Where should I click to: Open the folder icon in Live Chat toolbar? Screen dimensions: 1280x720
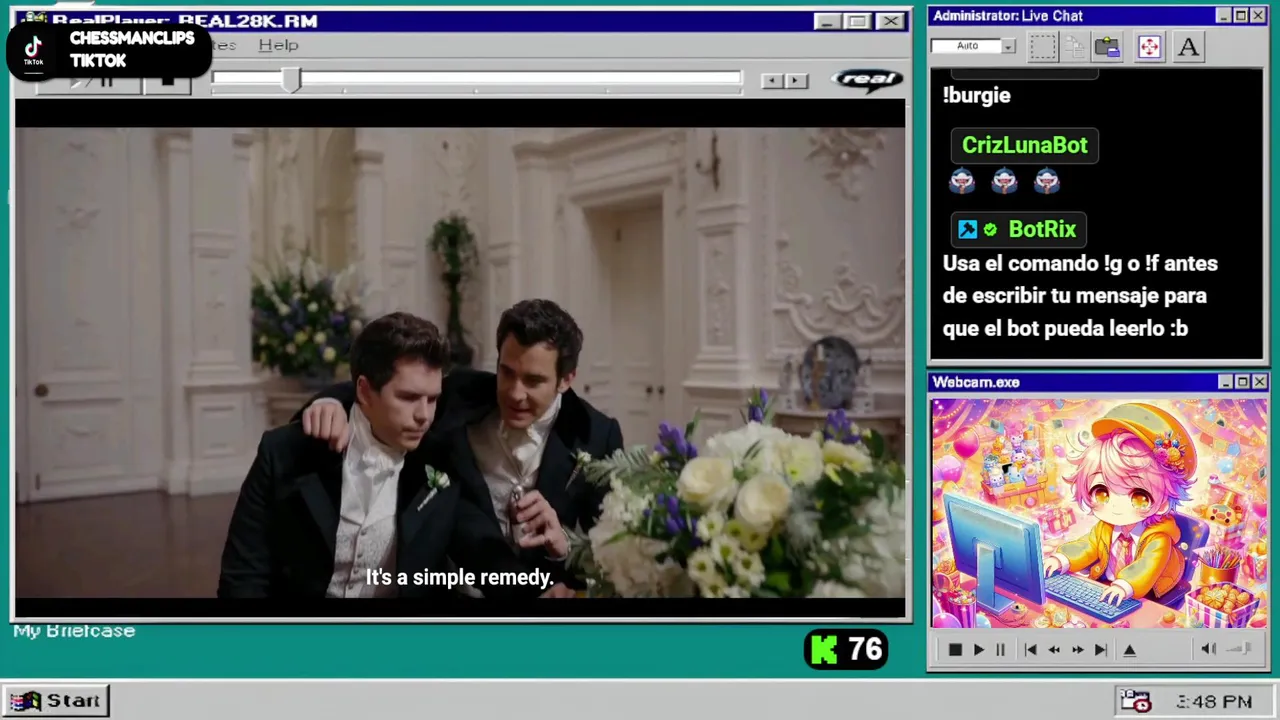(x=1107, y=46)
